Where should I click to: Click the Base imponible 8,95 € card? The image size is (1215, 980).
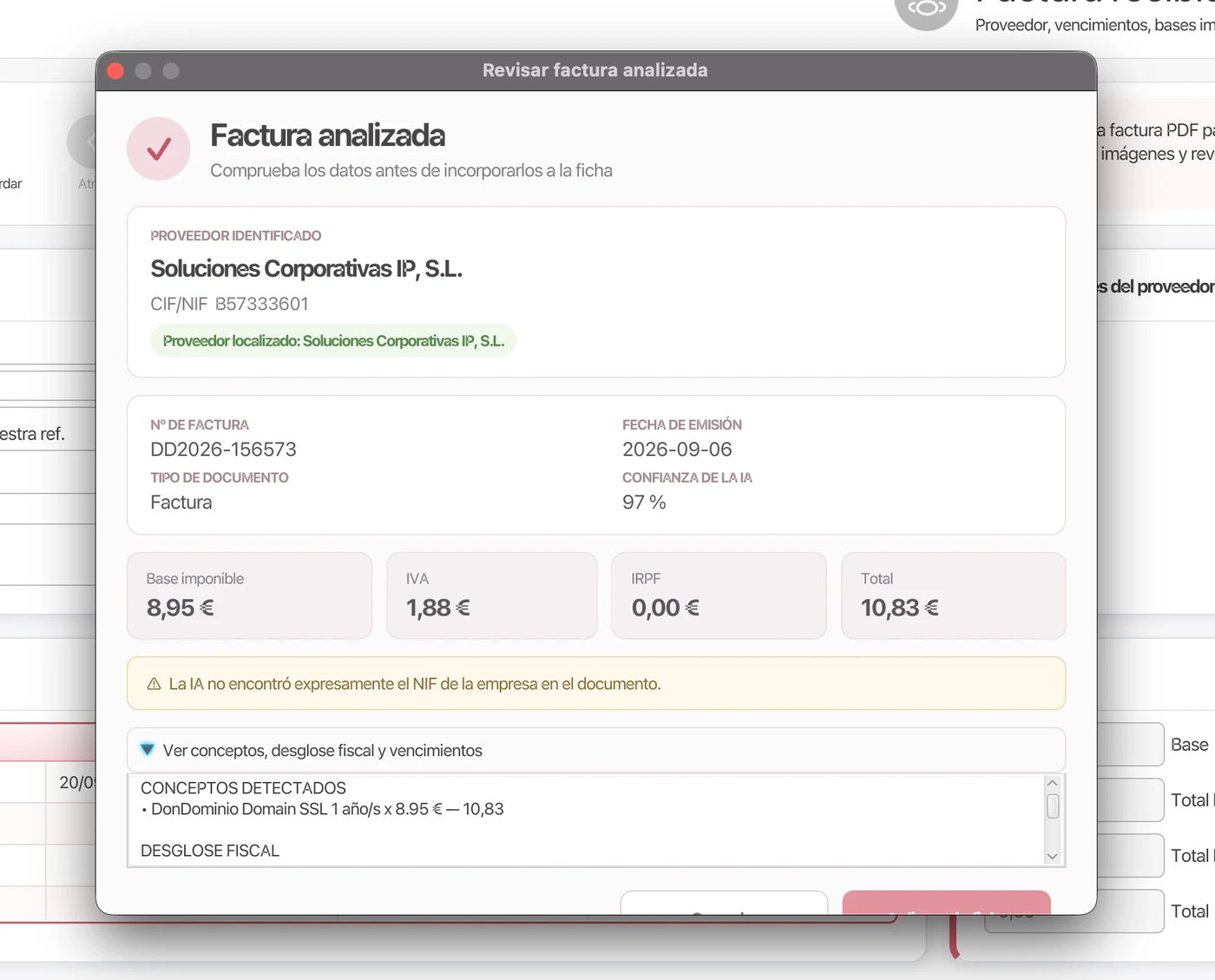pyautogui.click(x=249, y=595)
